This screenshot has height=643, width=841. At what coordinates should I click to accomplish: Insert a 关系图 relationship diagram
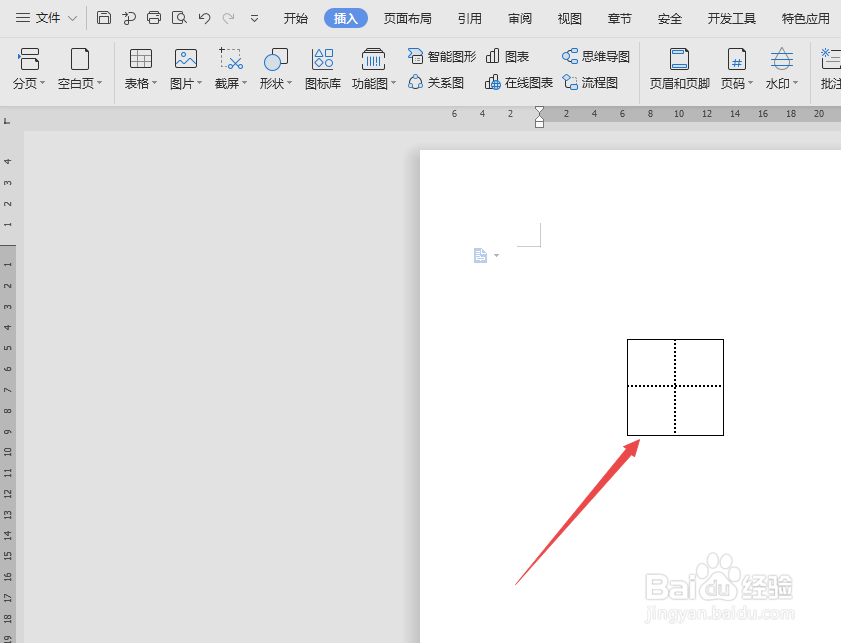point(436,83)
